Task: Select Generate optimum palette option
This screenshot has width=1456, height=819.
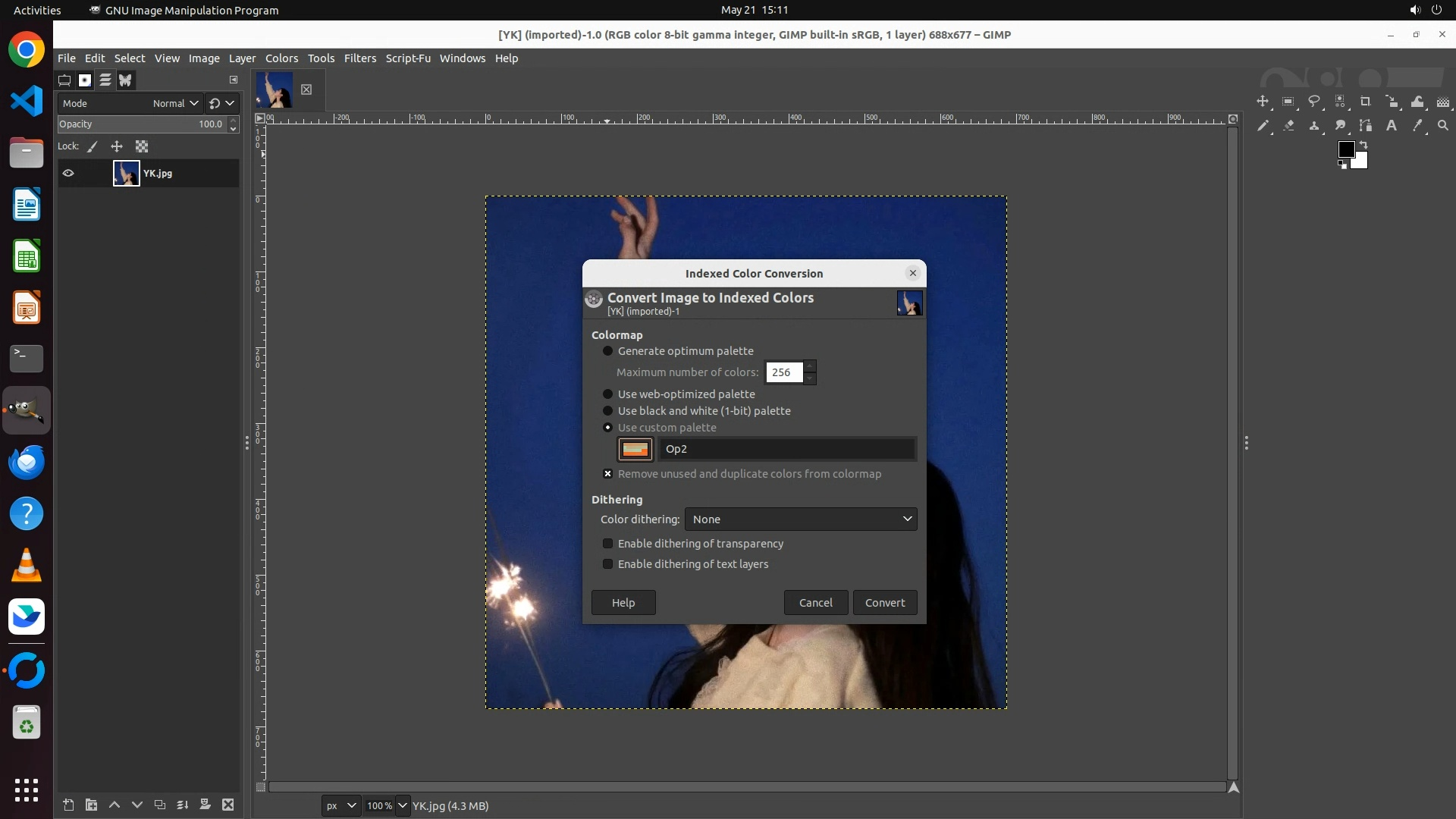Action: [x=607, y=351]
